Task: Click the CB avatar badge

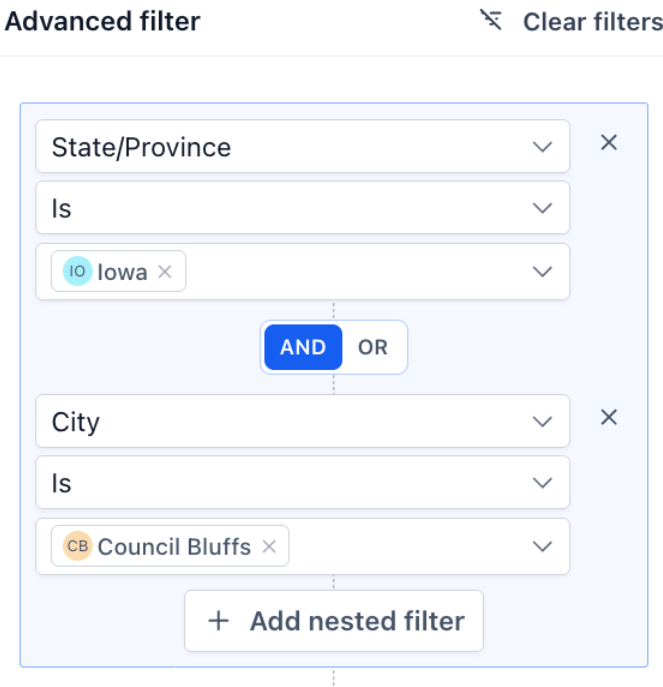Action: [x=77, y=546]
